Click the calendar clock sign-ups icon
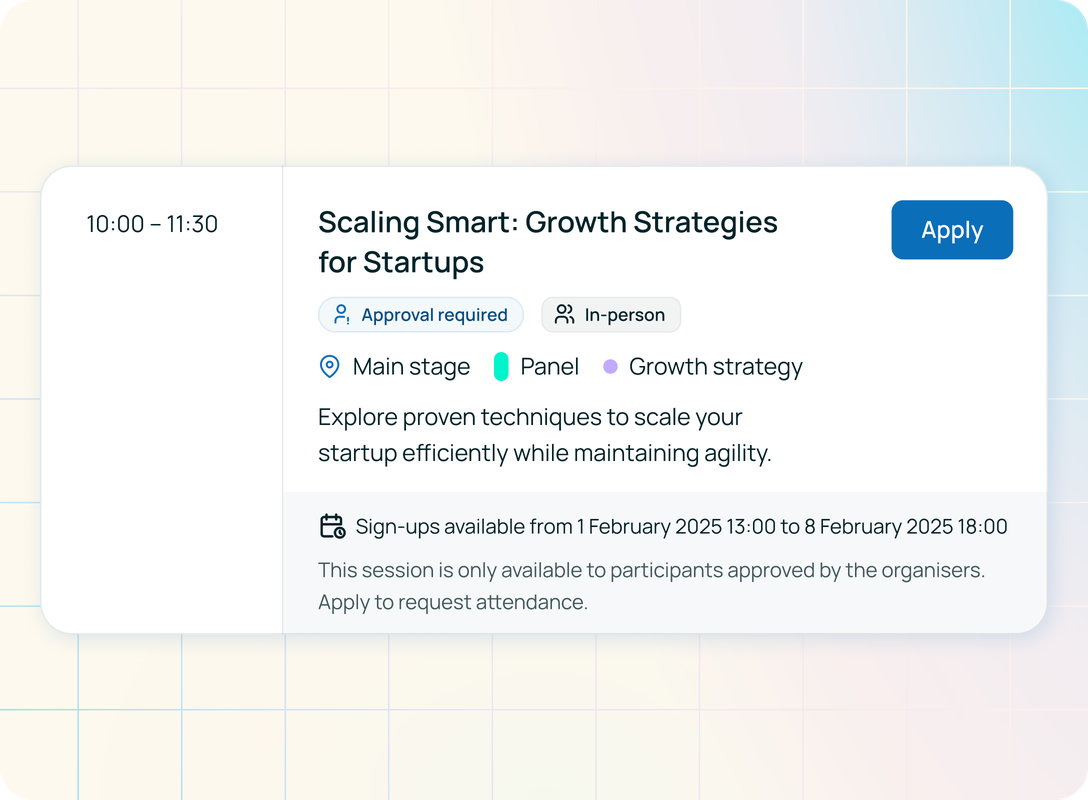Viewport: 1088px width, 800px height. tap(332, 527)
